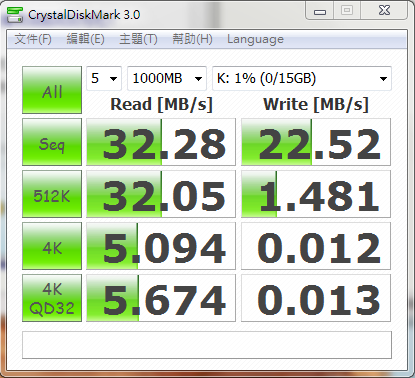Screen dimensions: 415x378
Task: Open the test count dropdown showing 5
Action: click(x=104, y=79)
